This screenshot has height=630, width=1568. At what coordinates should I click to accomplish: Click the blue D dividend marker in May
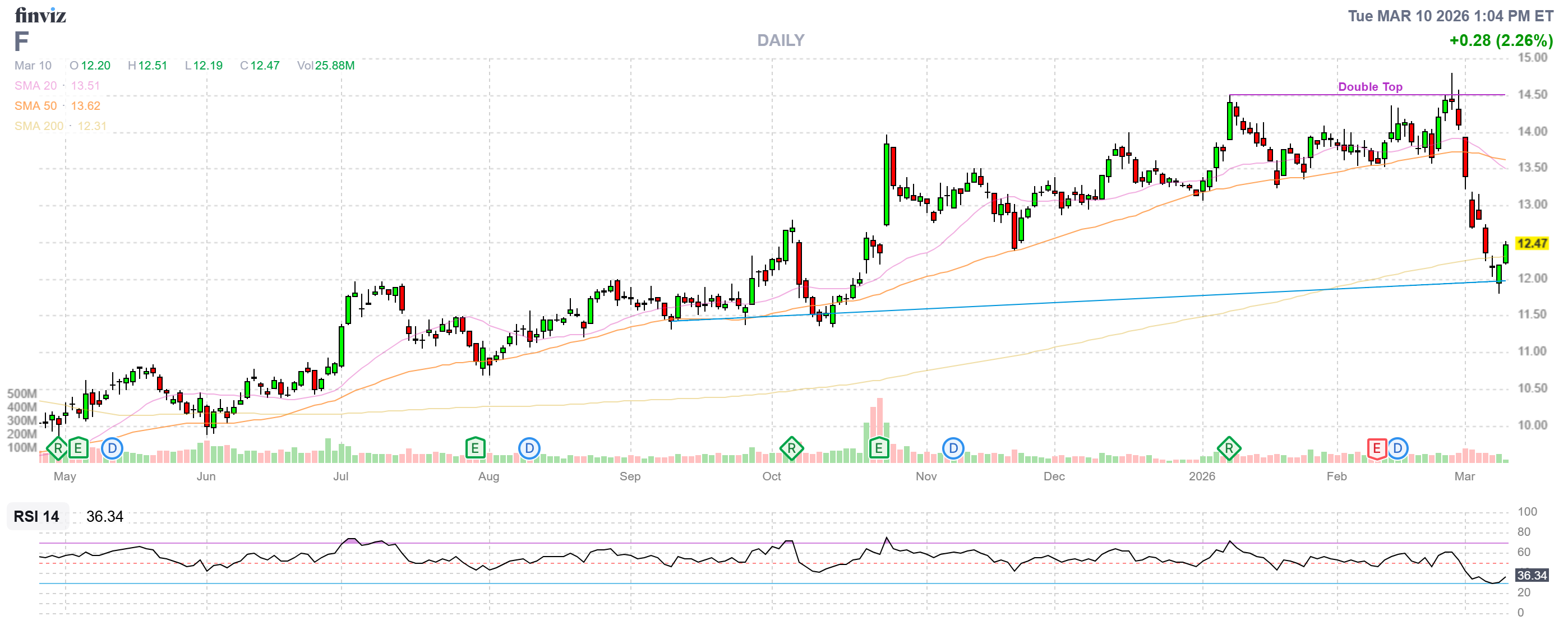[112, 449]
